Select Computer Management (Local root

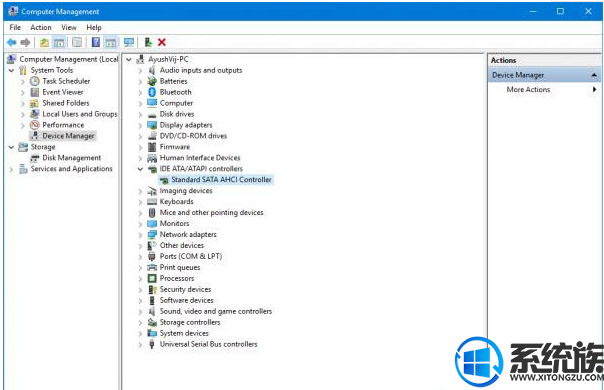click(x=69, y=59)
